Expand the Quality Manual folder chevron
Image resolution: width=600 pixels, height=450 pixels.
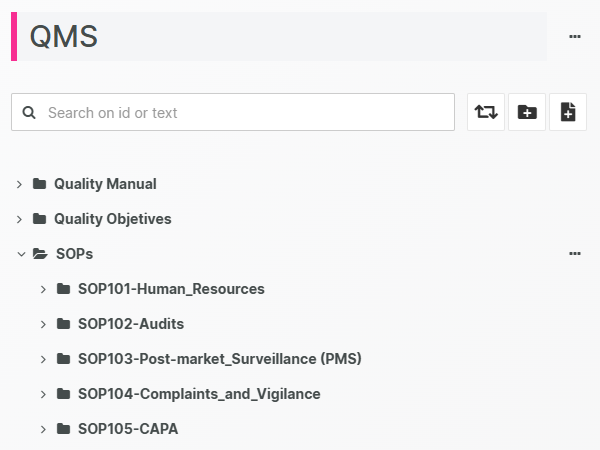[x=19, y=184]
